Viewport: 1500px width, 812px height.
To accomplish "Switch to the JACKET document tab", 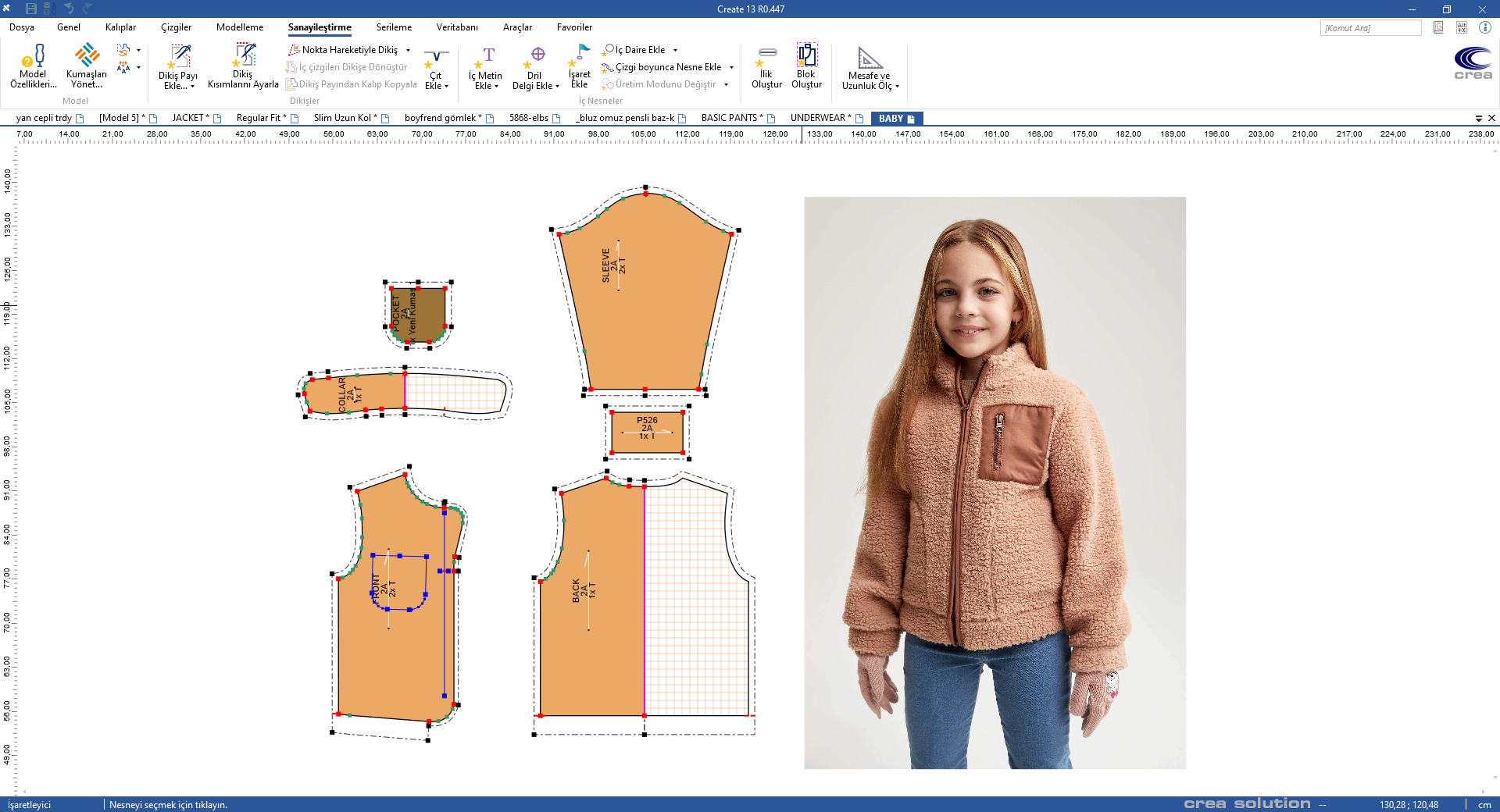I will click(x=190, y=118).
